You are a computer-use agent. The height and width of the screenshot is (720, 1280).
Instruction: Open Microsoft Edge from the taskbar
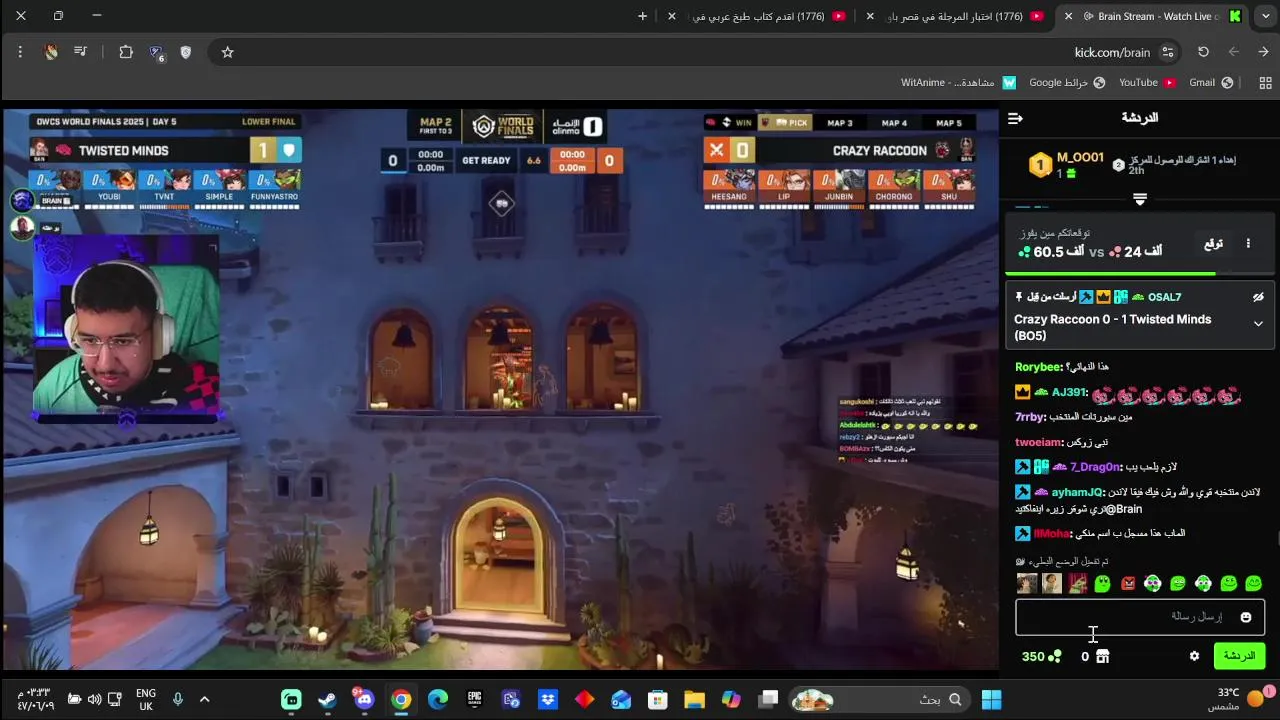(438, 699)
